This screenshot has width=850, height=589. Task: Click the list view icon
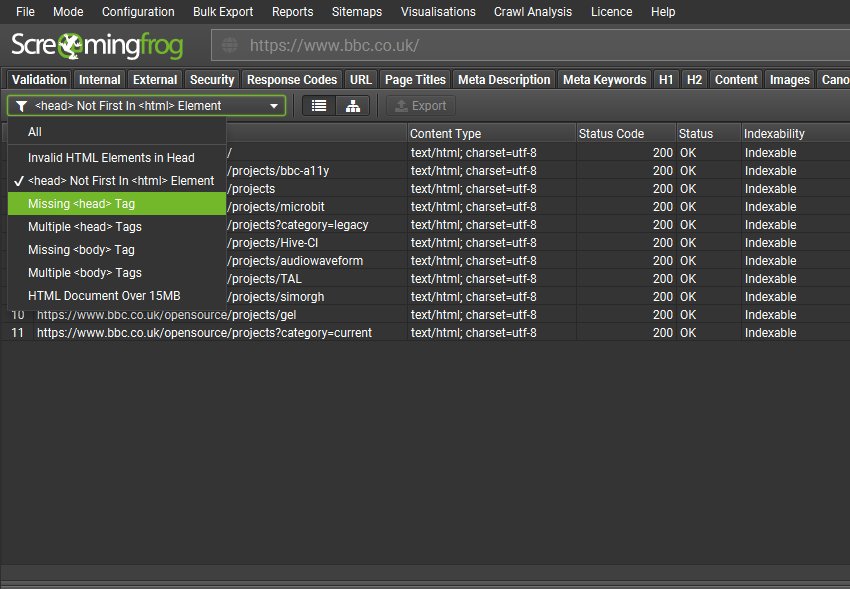(x=319, y=106)
